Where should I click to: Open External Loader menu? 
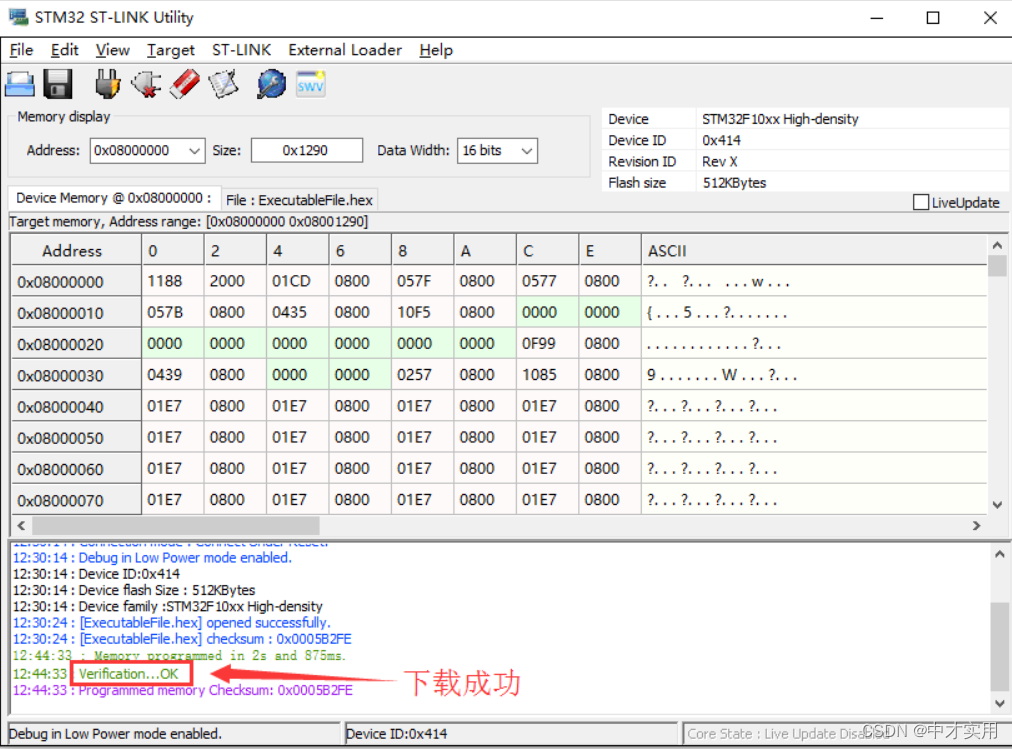(x=345, y=50)
